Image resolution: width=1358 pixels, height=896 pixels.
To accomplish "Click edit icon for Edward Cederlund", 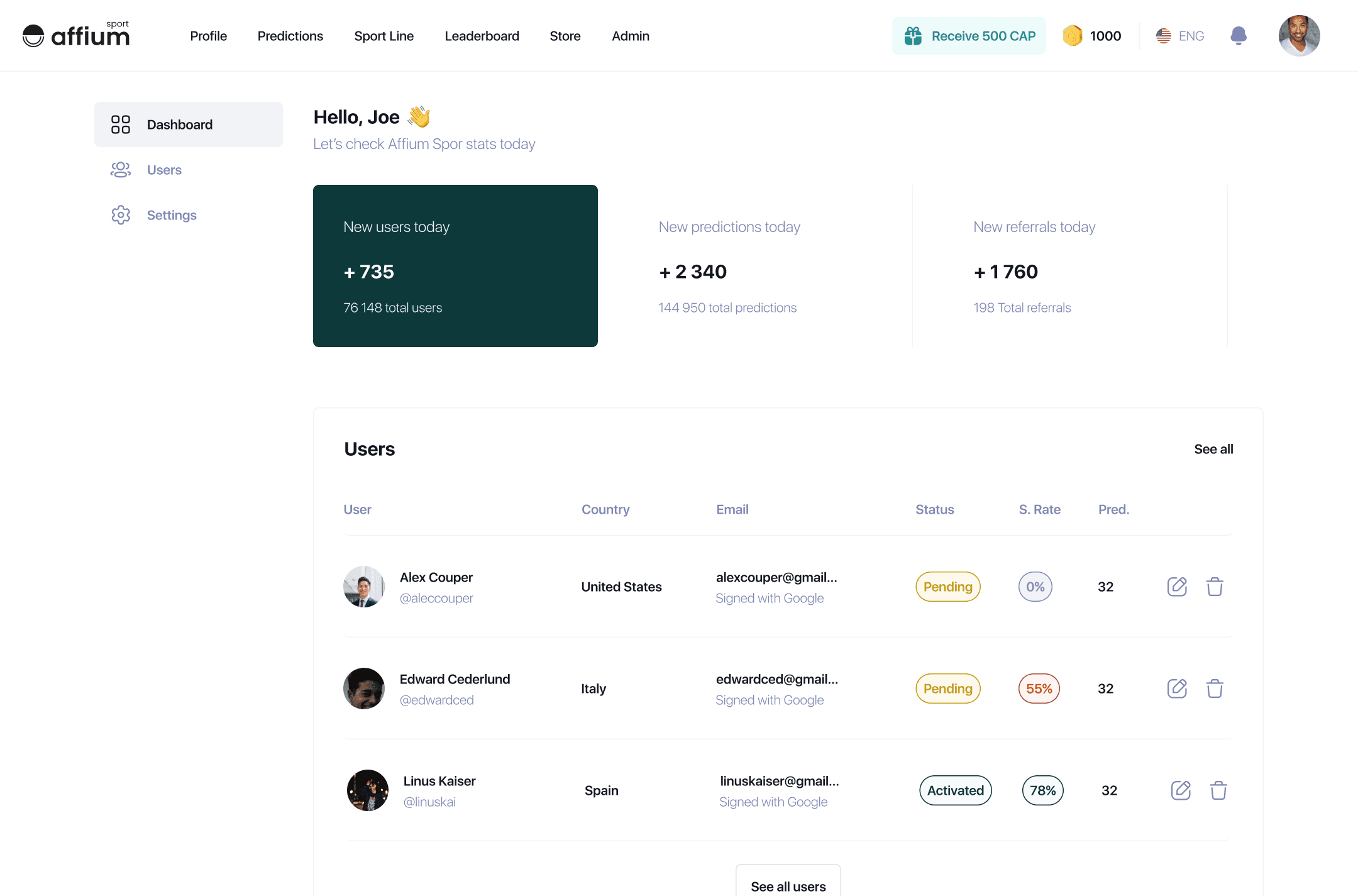I will pos(1176,689).
